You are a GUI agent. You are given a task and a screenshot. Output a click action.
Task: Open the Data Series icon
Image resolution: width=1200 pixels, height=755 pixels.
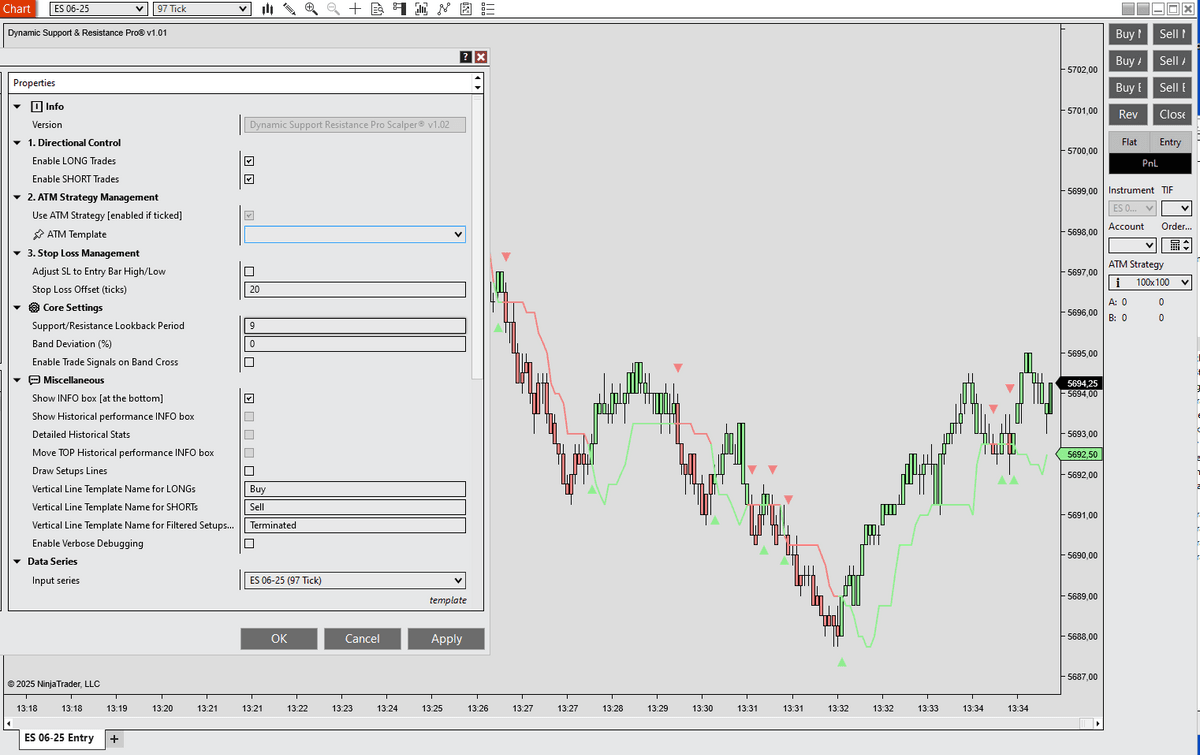pos(421,9)
